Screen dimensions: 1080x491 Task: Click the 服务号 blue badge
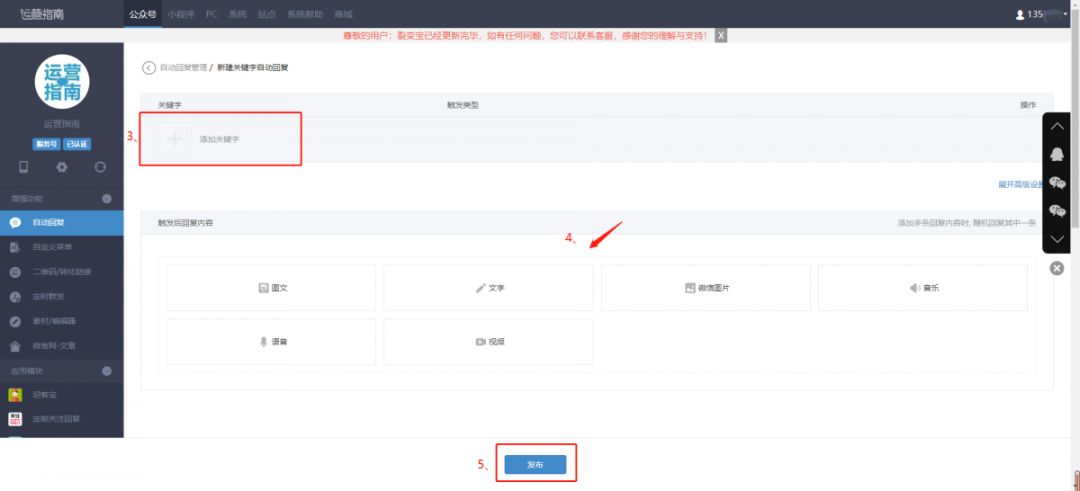click(x=46, y=144)
